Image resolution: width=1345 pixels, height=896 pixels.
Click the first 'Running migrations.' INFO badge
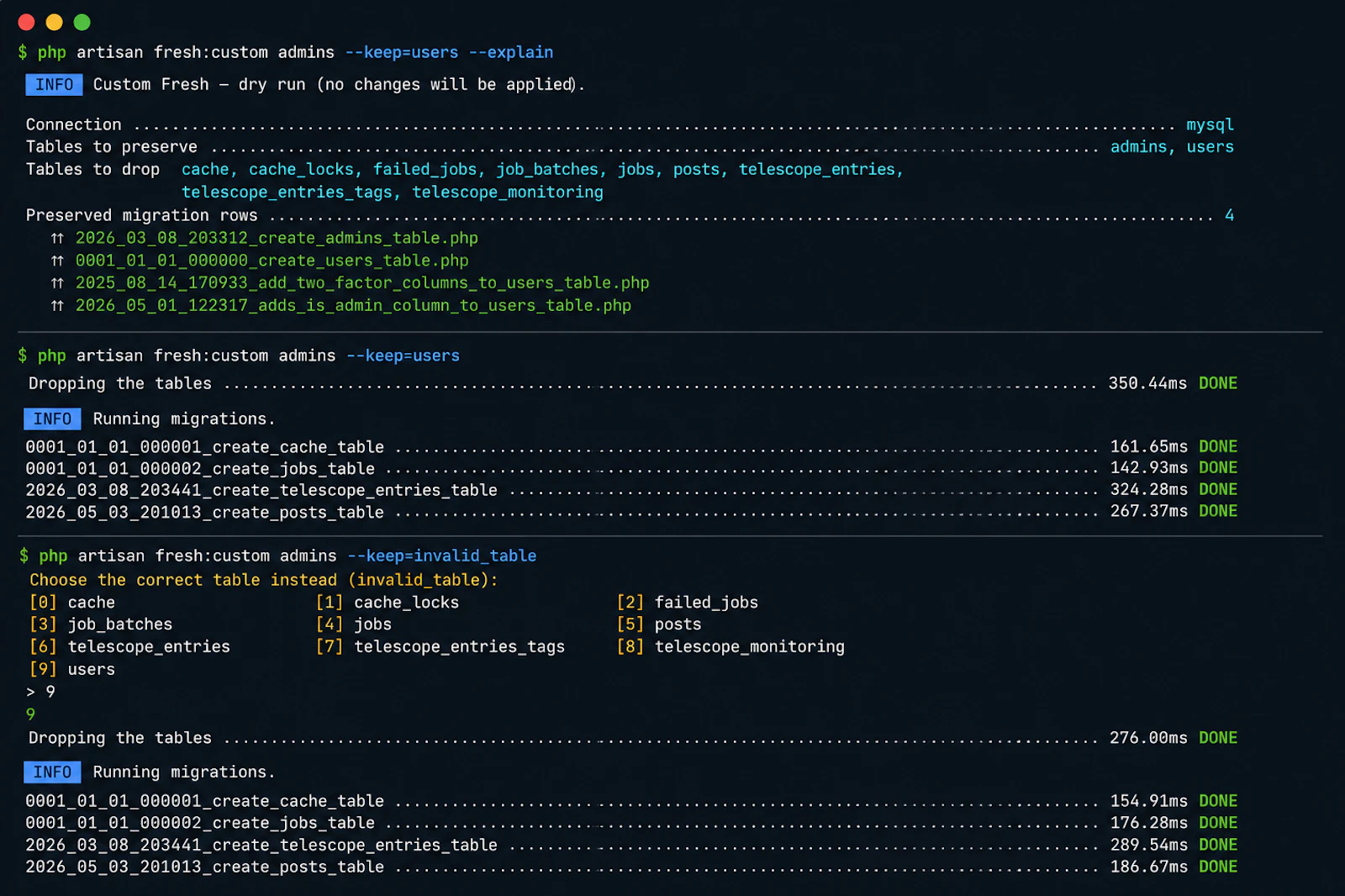(x=52, y=419)
